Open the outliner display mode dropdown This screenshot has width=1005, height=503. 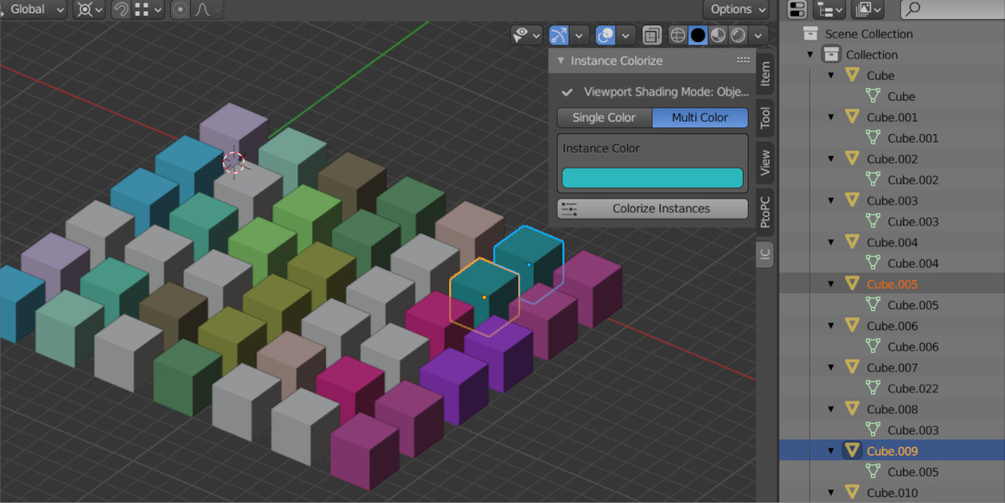829,10
